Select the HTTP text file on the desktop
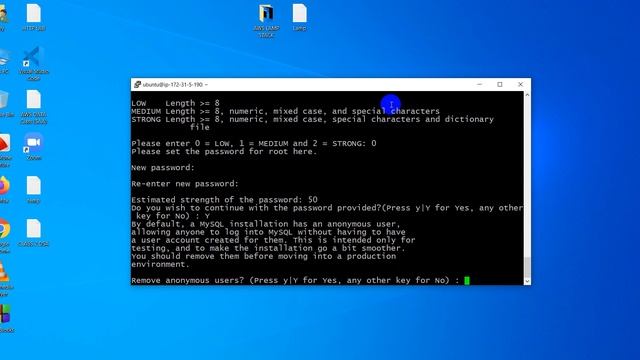Screen dimensions: 640x360 pyautogui.click(x=33, y=17)
